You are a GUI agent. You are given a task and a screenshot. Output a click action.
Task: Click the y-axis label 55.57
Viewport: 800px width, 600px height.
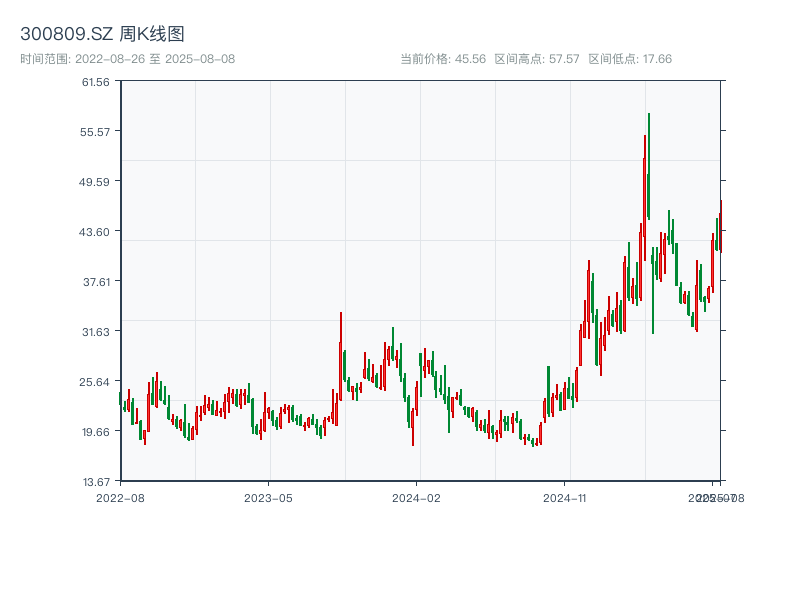[x=95, y=132]
